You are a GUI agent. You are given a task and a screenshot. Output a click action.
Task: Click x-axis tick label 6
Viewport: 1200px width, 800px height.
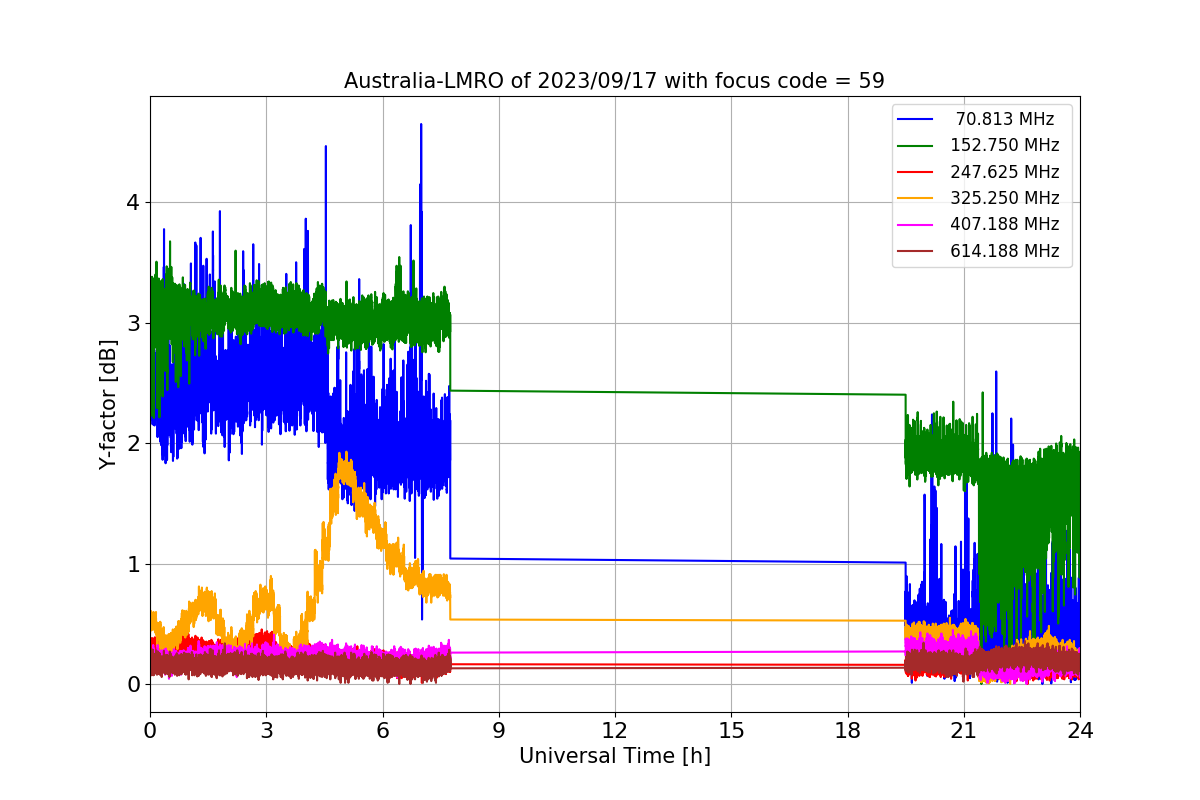click(382, 731)
